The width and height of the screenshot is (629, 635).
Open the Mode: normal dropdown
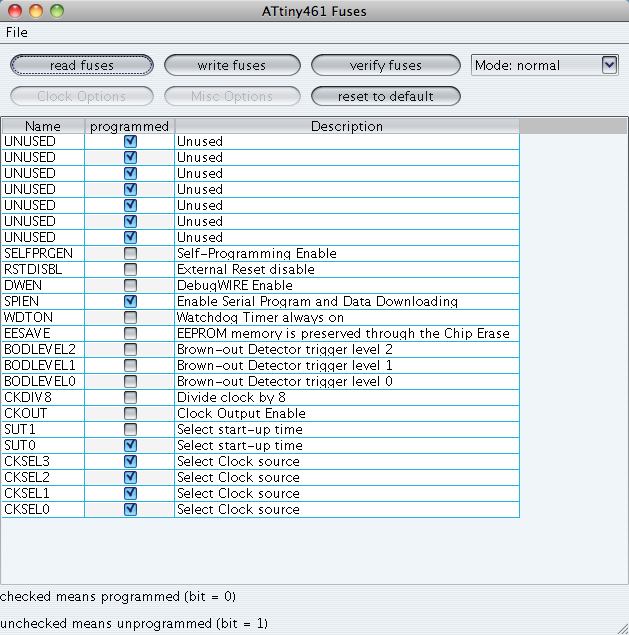[x=545, y=65]
